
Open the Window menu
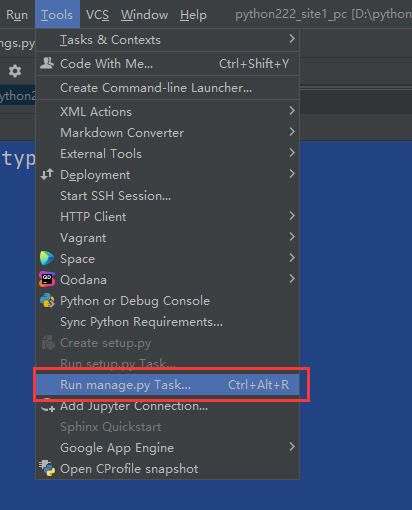144,15
